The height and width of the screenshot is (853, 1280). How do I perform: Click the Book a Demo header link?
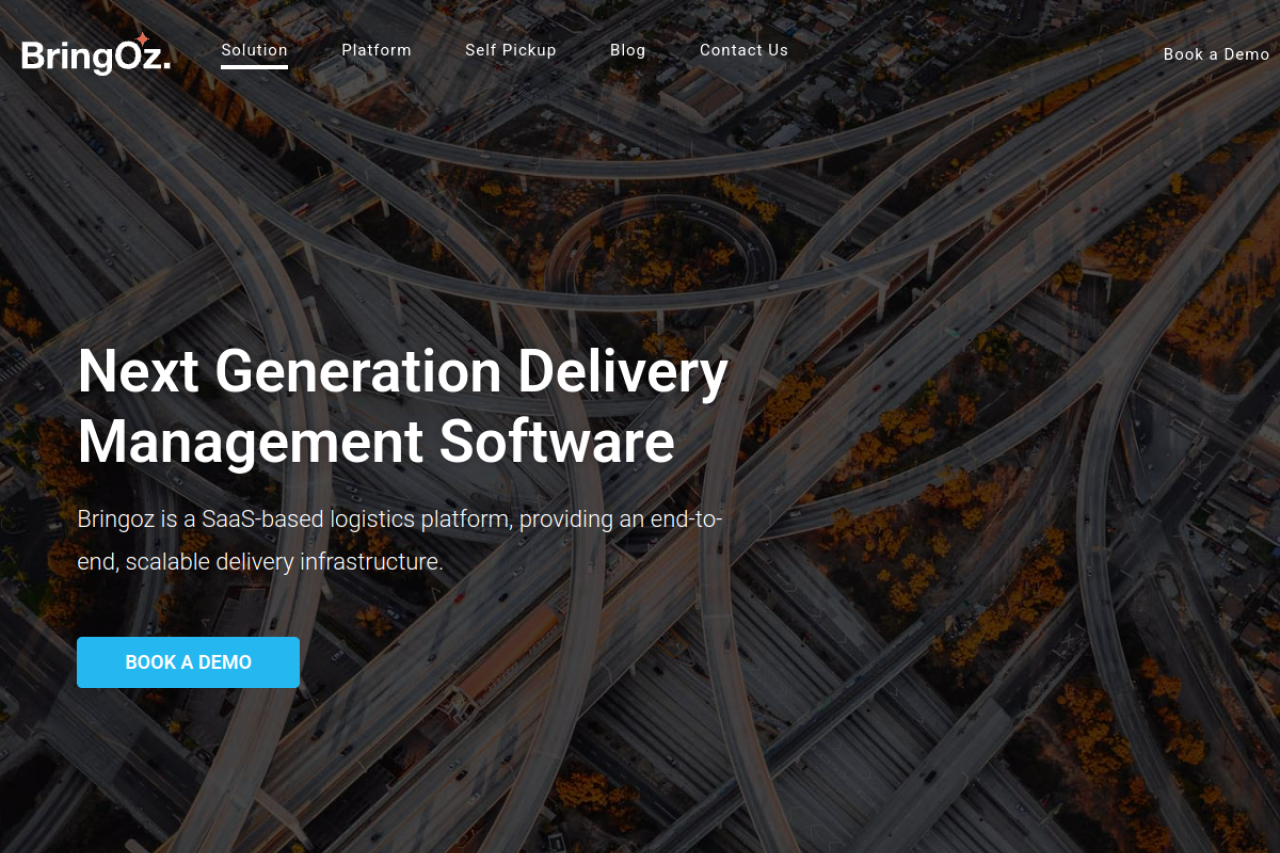1216,54
